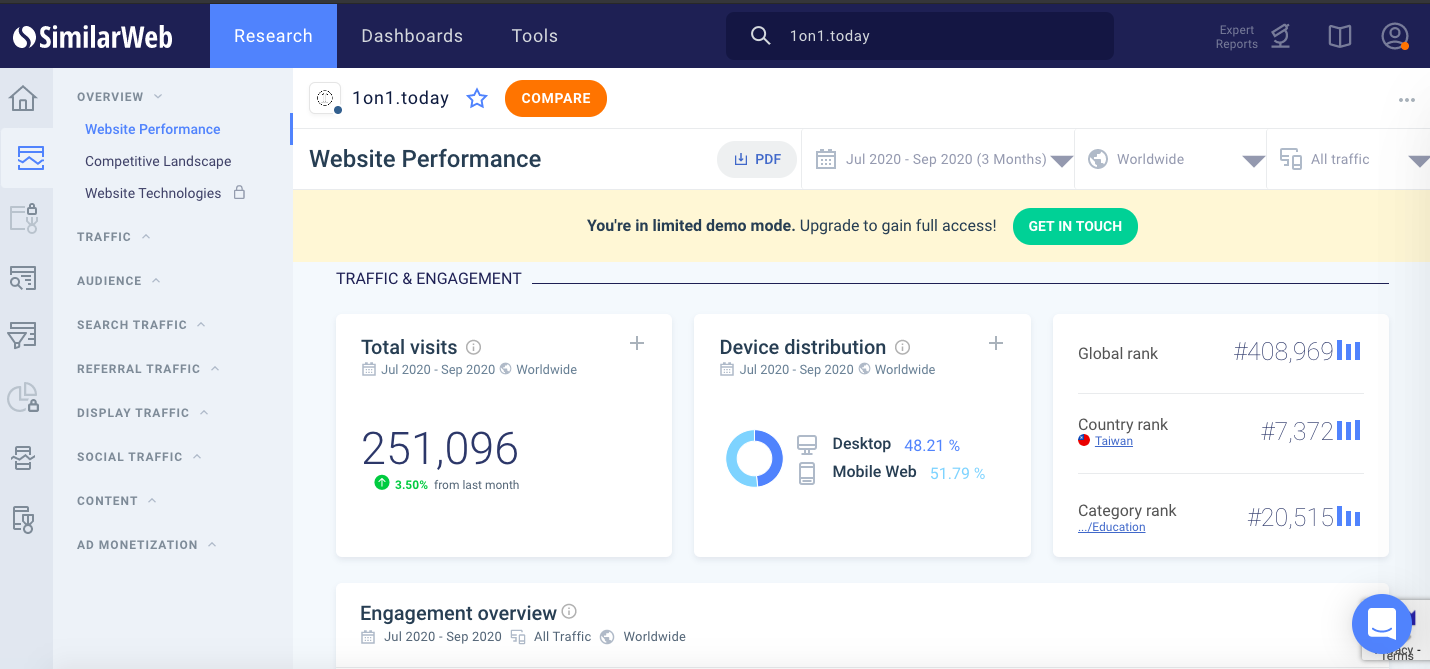Open the date range dropdown
Image resolution: width=1430 pixels, height=669 pixels.
pos(944,160)
